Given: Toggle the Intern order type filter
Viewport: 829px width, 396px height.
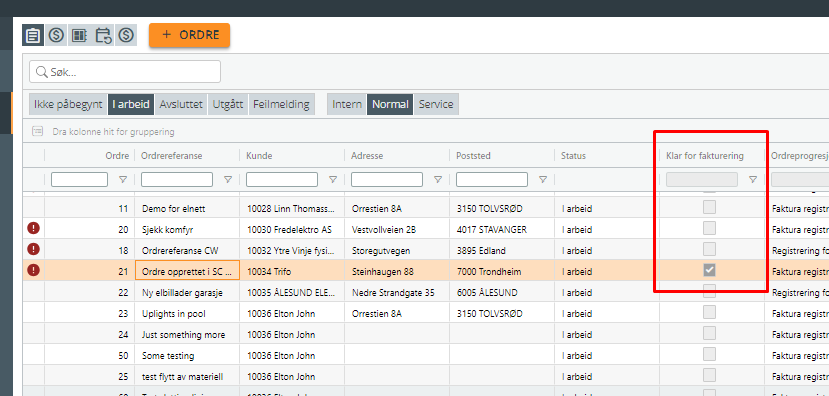Looking at the screenshot, I should pos(347,104).
